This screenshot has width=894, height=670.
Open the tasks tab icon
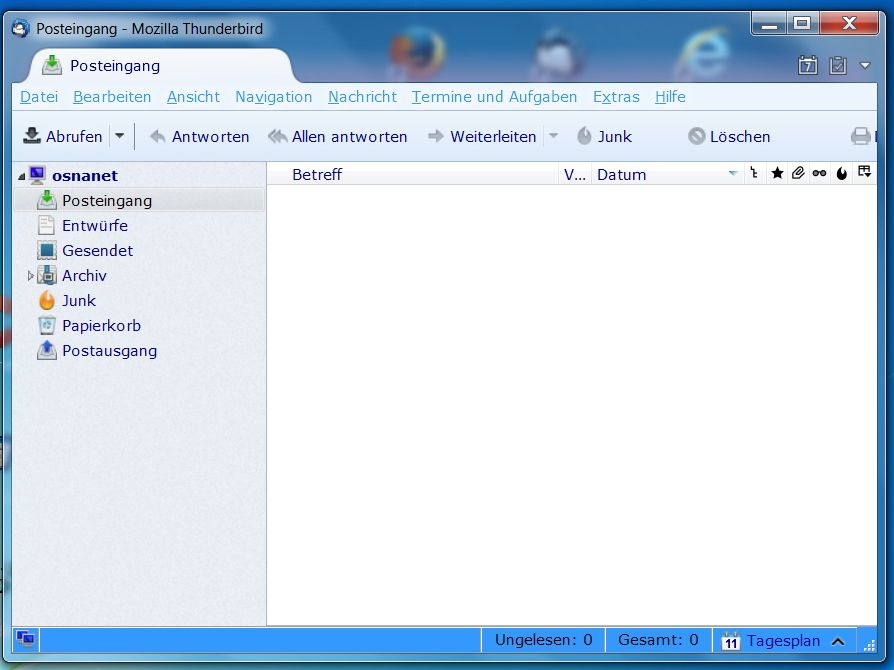coord(838,66)
